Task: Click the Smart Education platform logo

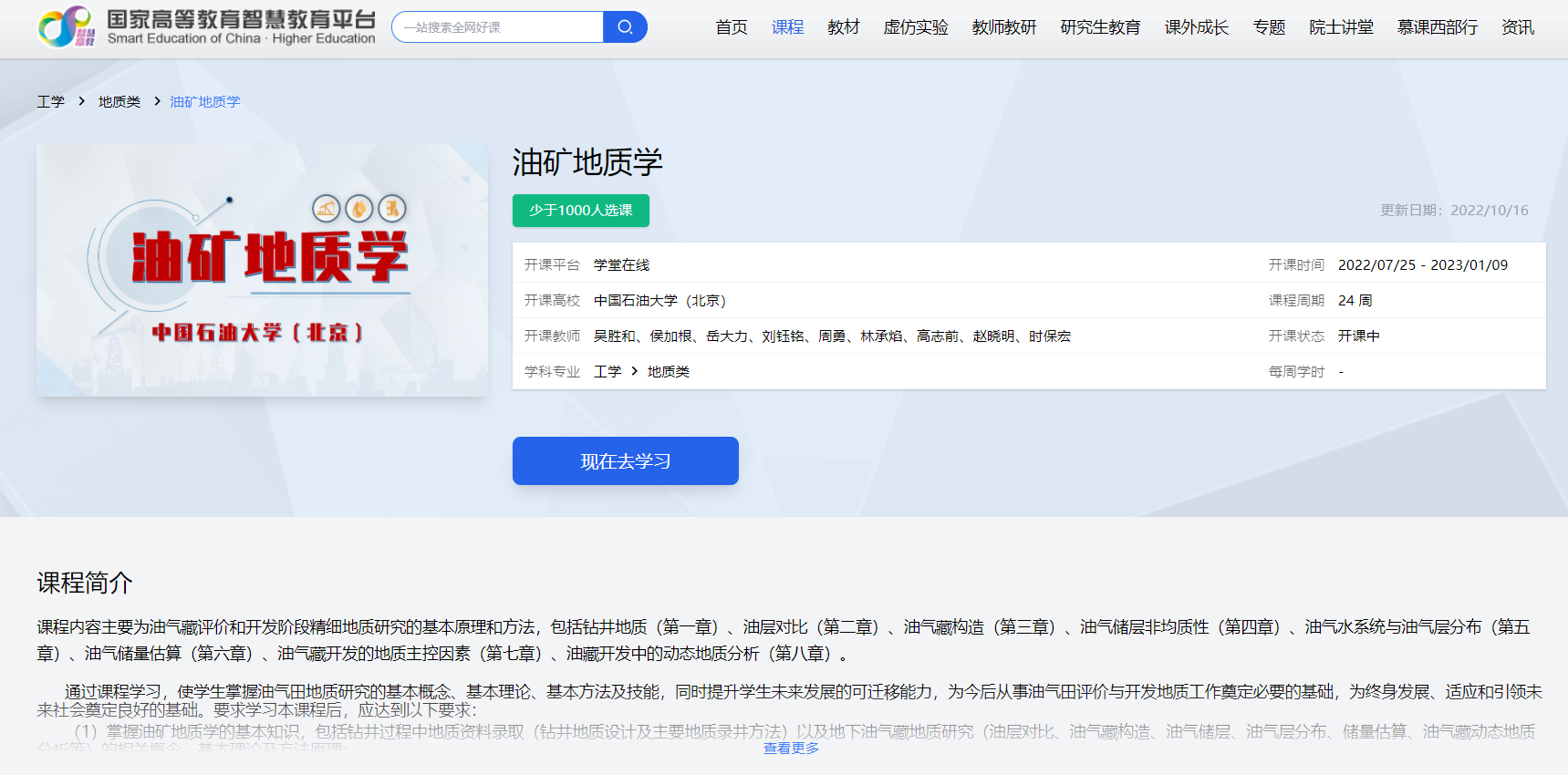Action: pyautogui.click(x=206, y=27)
